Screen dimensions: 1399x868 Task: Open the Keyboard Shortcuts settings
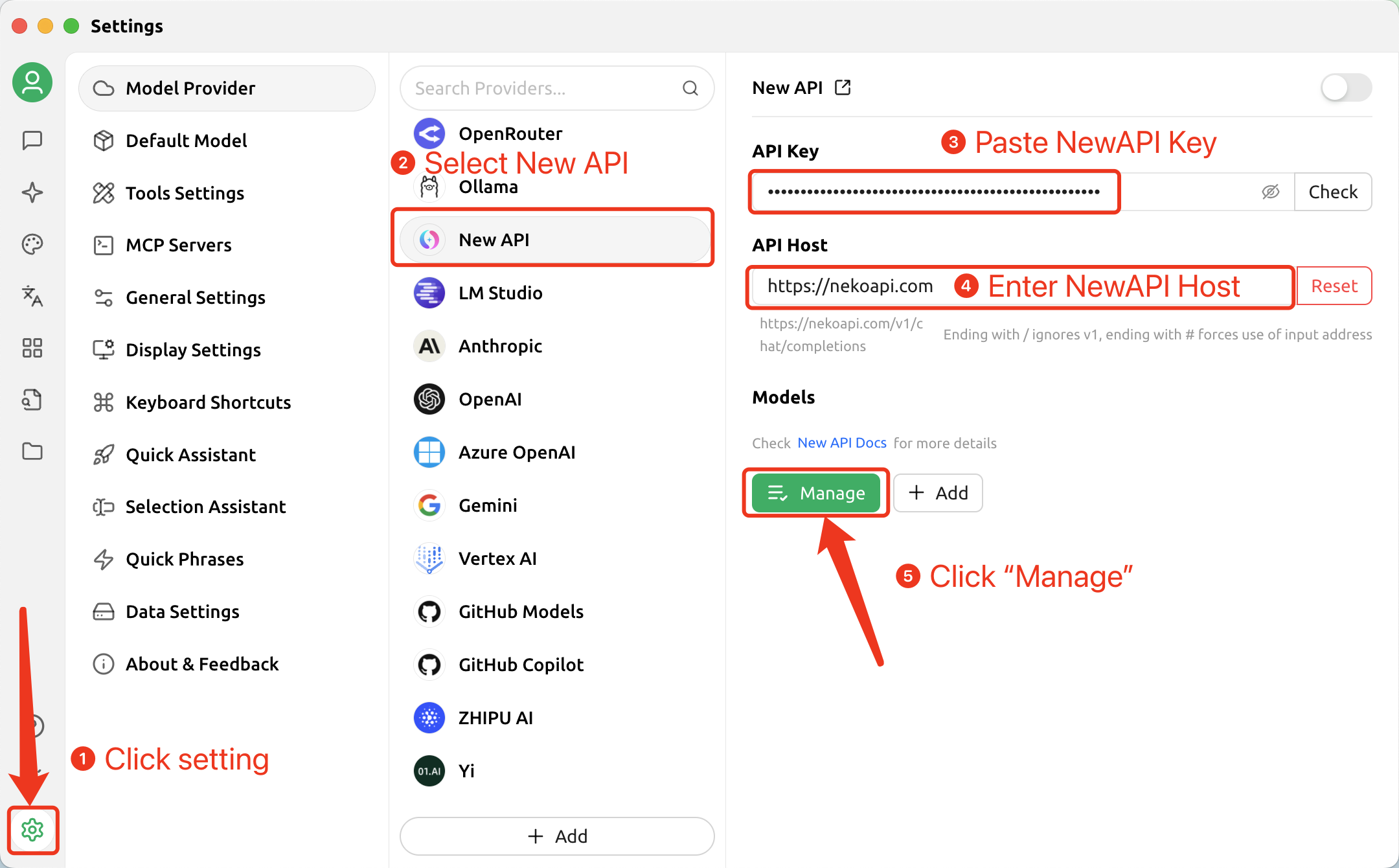pos(208,402)
